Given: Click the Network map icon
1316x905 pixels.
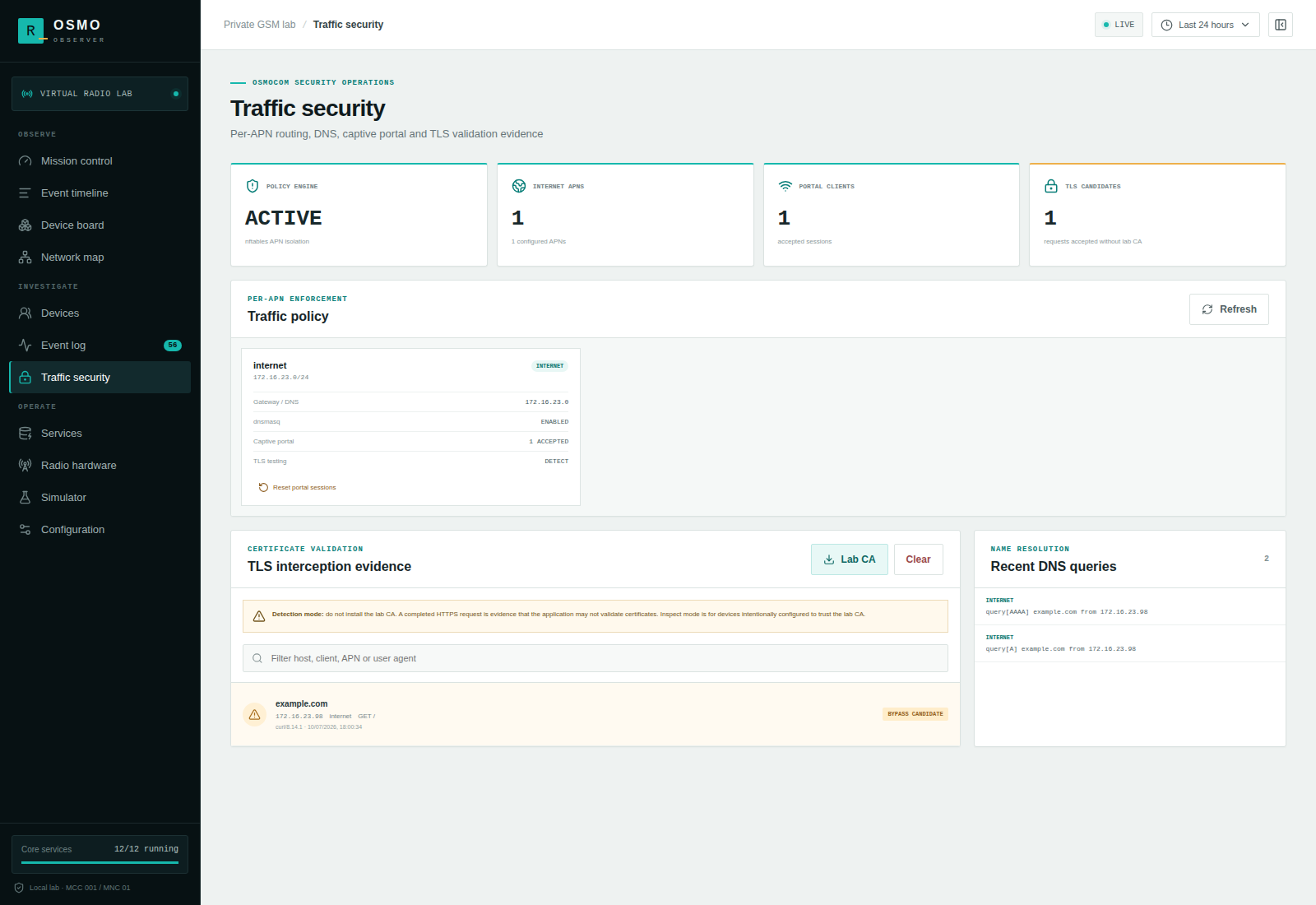Looking at the screenshot, I should coord(25,258).
